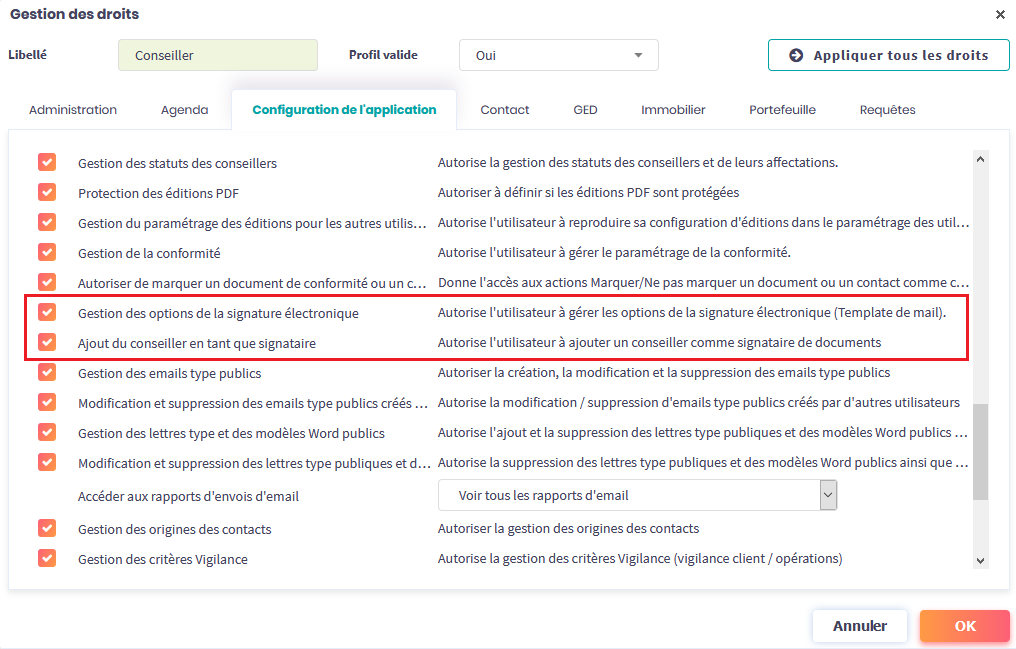Uncheck Gestion de la conformité
Screen dimensions: 1016x649
(x=47, y=252)
